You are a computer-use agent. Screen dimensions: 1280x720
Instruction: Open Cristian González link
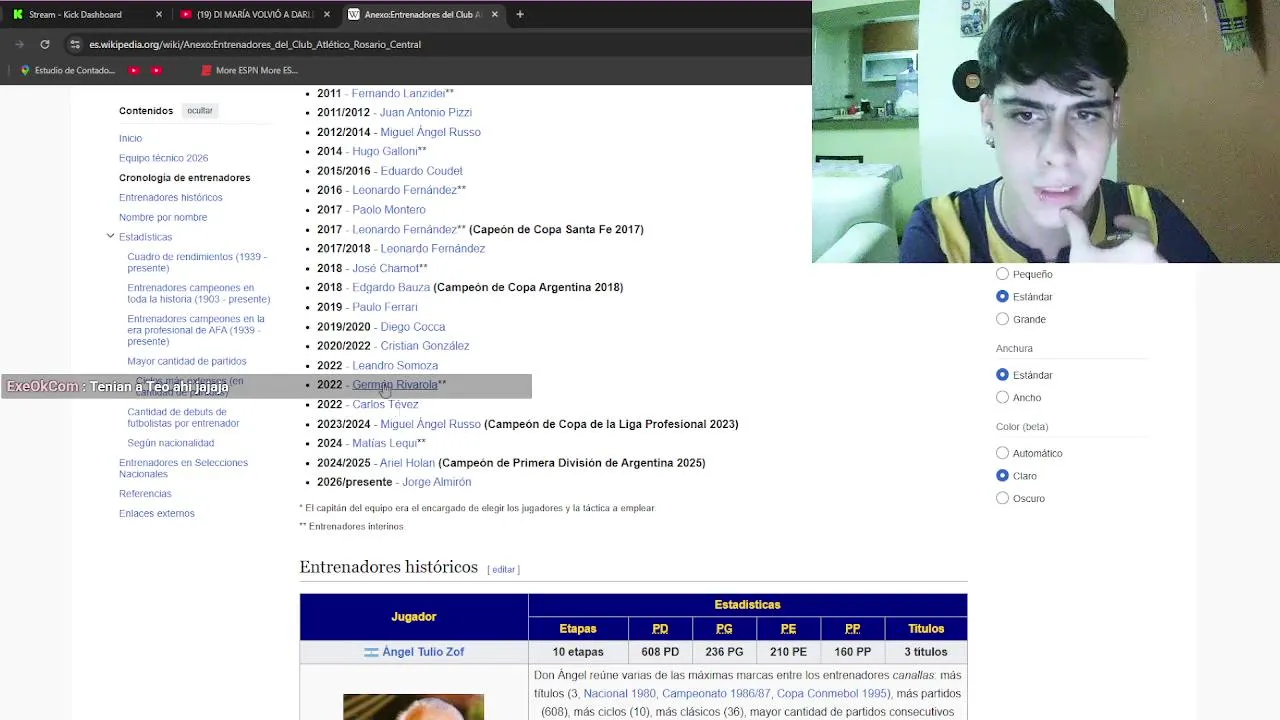point(424,346)
